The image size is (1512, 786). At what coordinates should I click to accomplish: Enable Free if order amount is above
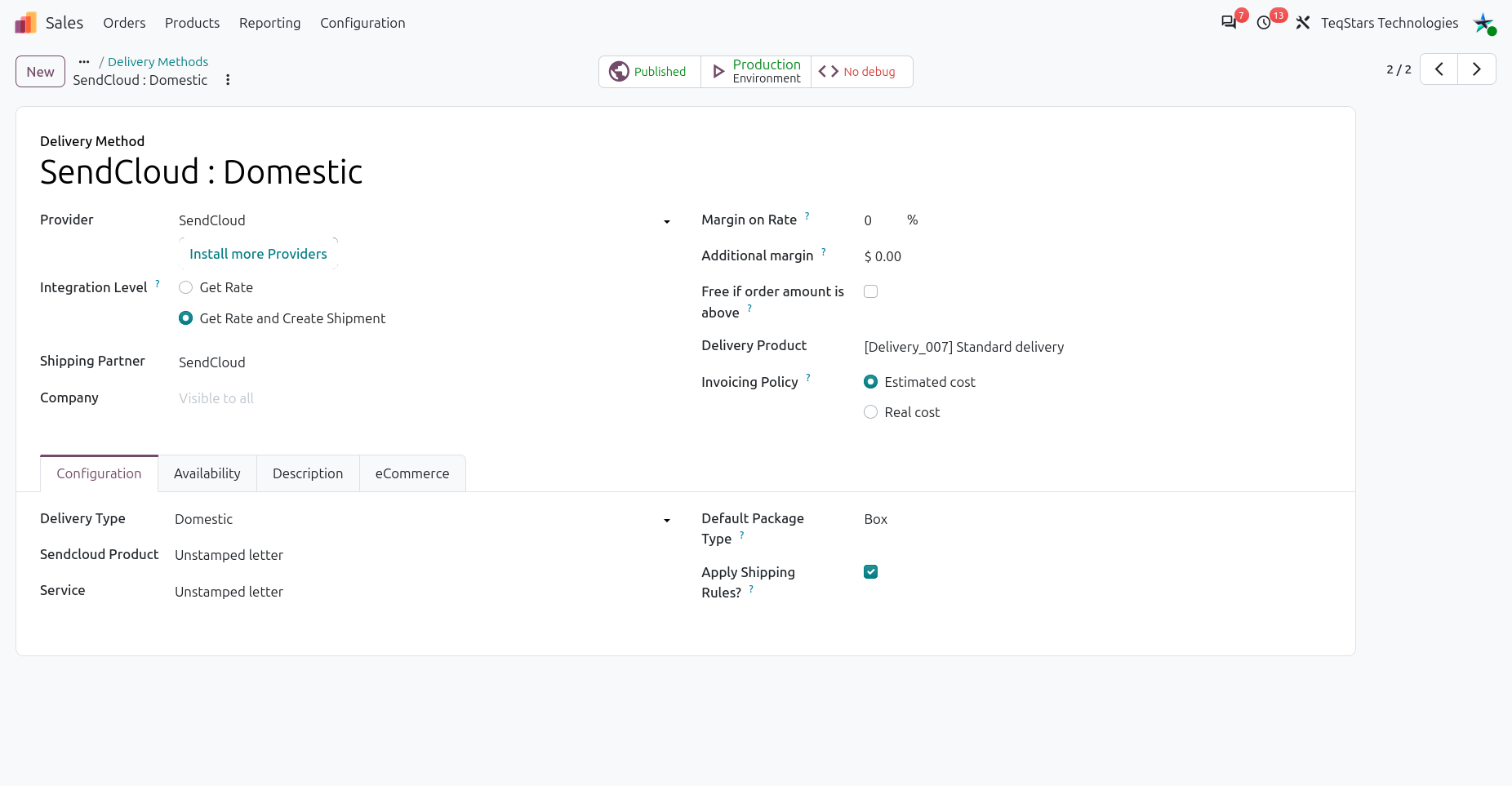[x=871, y=291]
